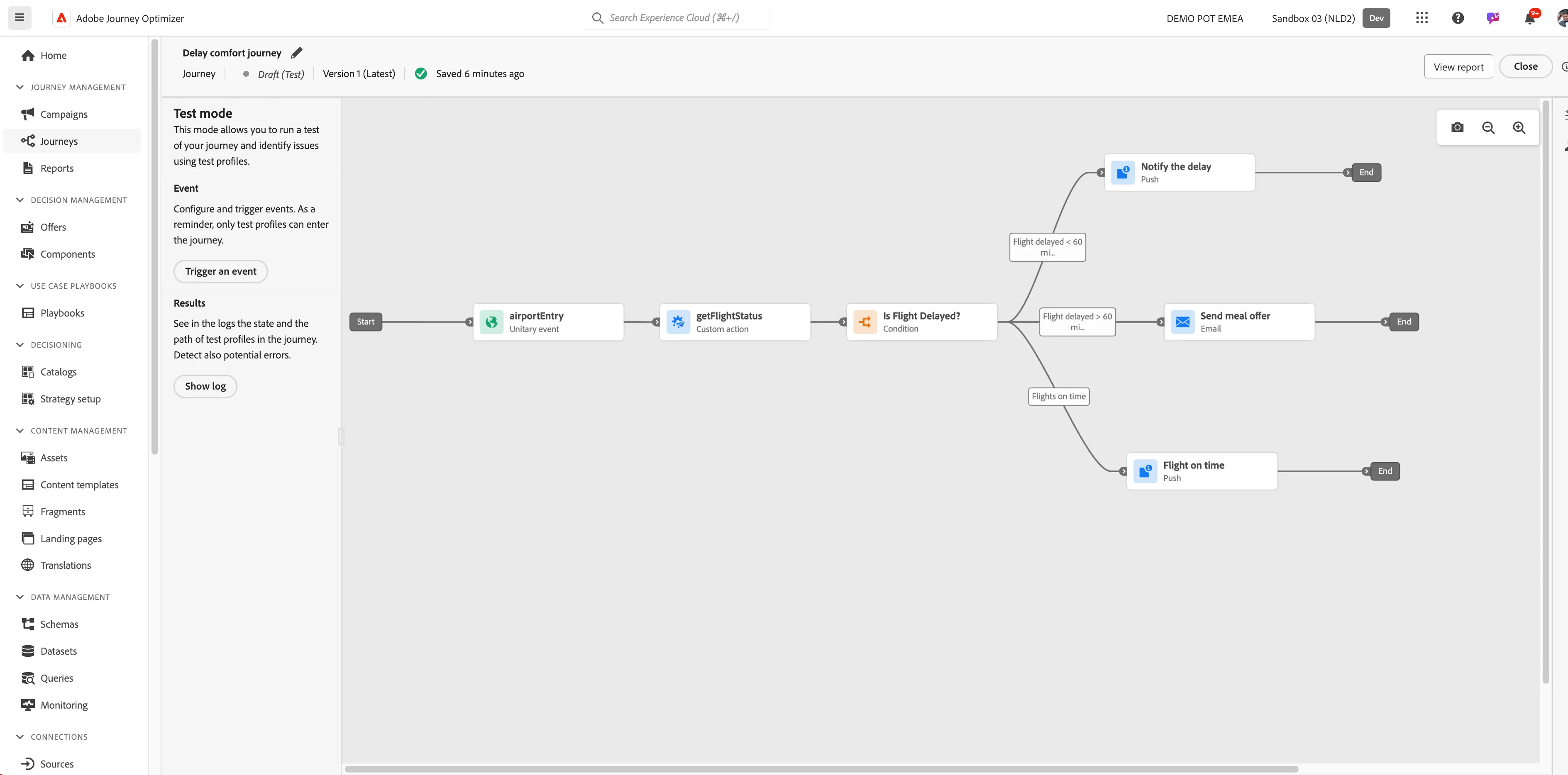
Task: Click the pencil icon to rename journey
Action: pos(296,53)
